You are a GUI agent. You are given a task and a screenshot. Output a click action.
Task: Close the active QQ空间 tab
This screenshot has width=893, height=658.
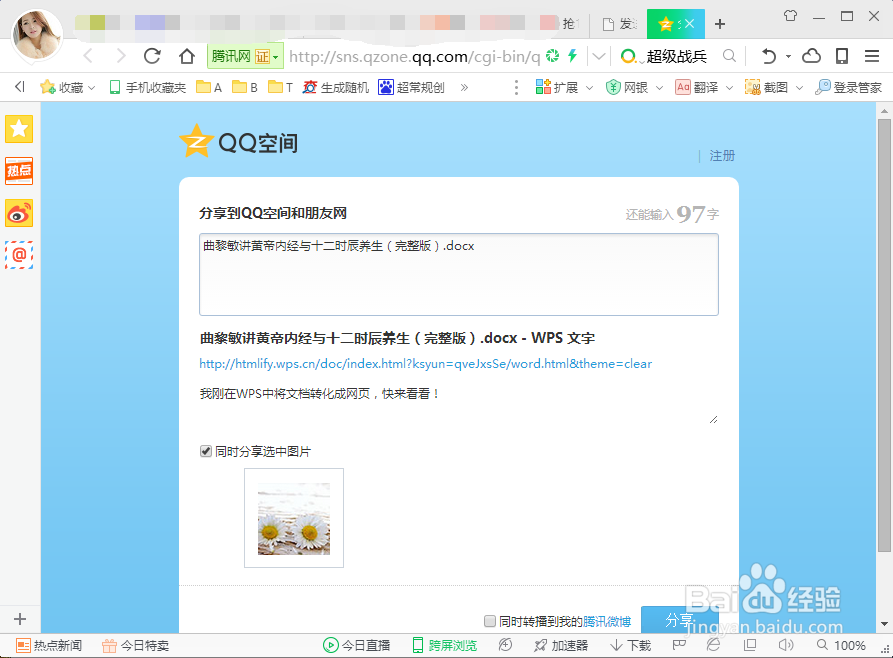[689, 23]
